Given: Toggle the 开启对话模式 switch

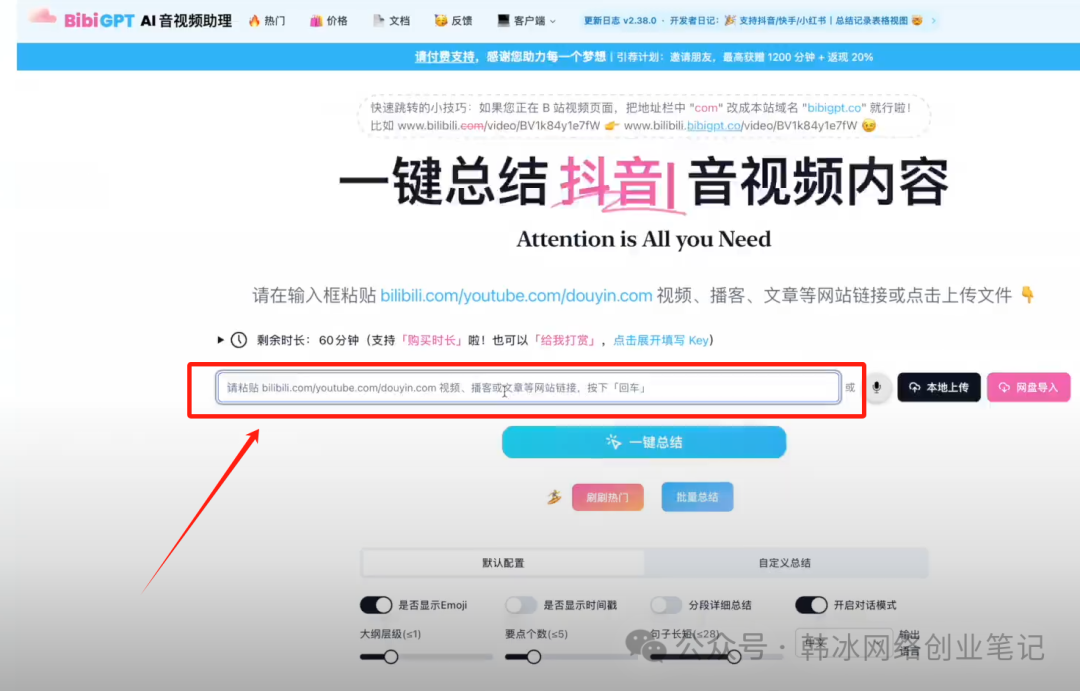Looking at the screenshot, I should 811,605.
